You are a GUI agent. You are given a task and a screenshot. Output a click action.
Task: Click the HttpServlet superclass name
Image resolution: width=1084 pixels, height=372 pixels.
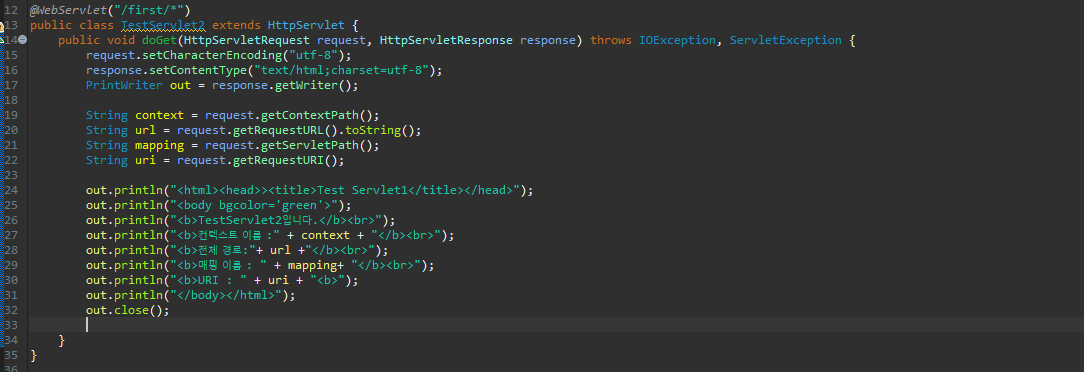[306, 26]
